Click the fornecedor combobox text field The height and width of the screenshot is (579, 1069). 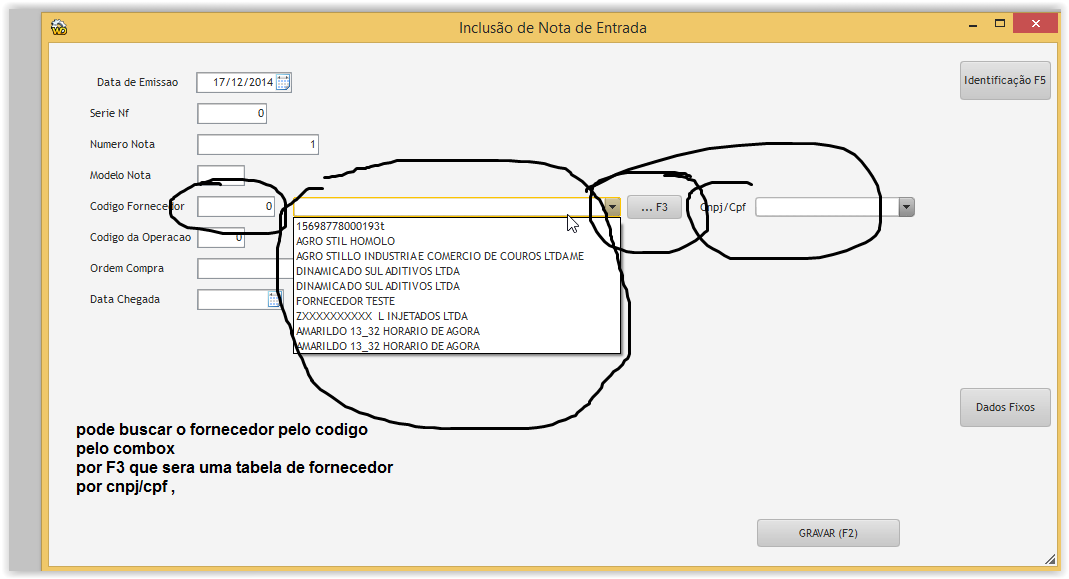click(449, 207)
